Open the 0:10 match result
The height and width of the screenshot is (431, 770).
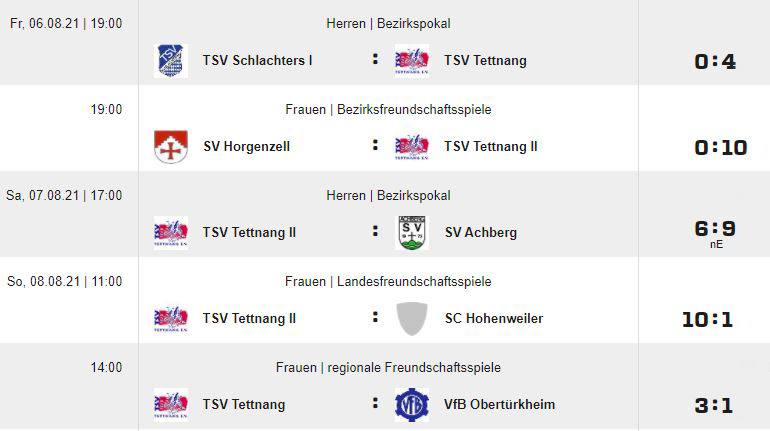(x=720, y=148)
